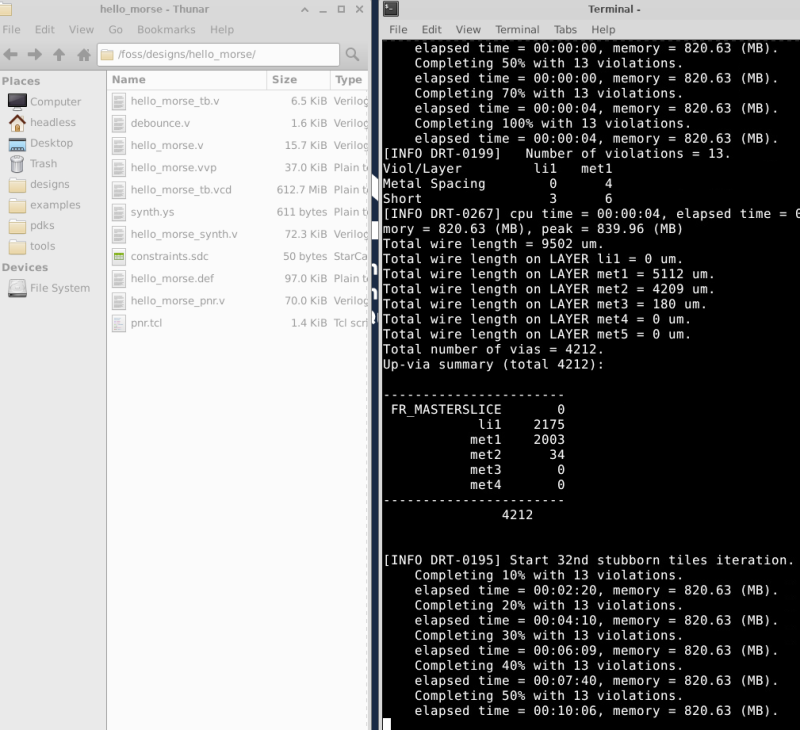Screen dimensions: 800x730
Task: Open Trash in the sidebar
Action: [43, 163]
